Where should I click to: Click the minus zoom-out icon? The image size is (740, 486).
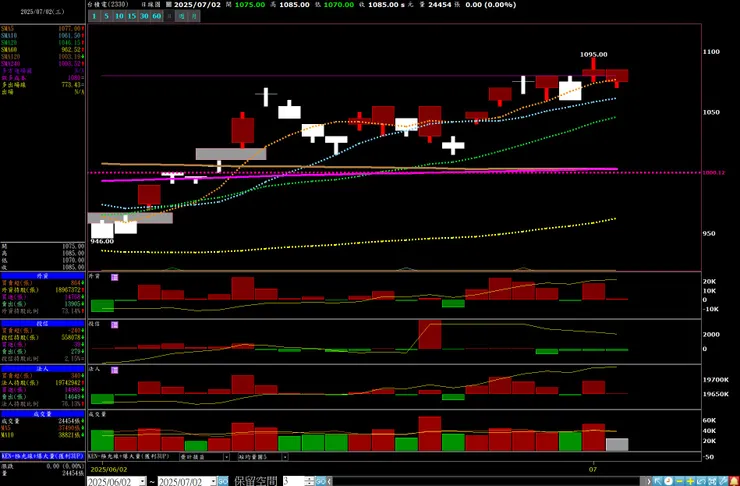tap(679, 481)
